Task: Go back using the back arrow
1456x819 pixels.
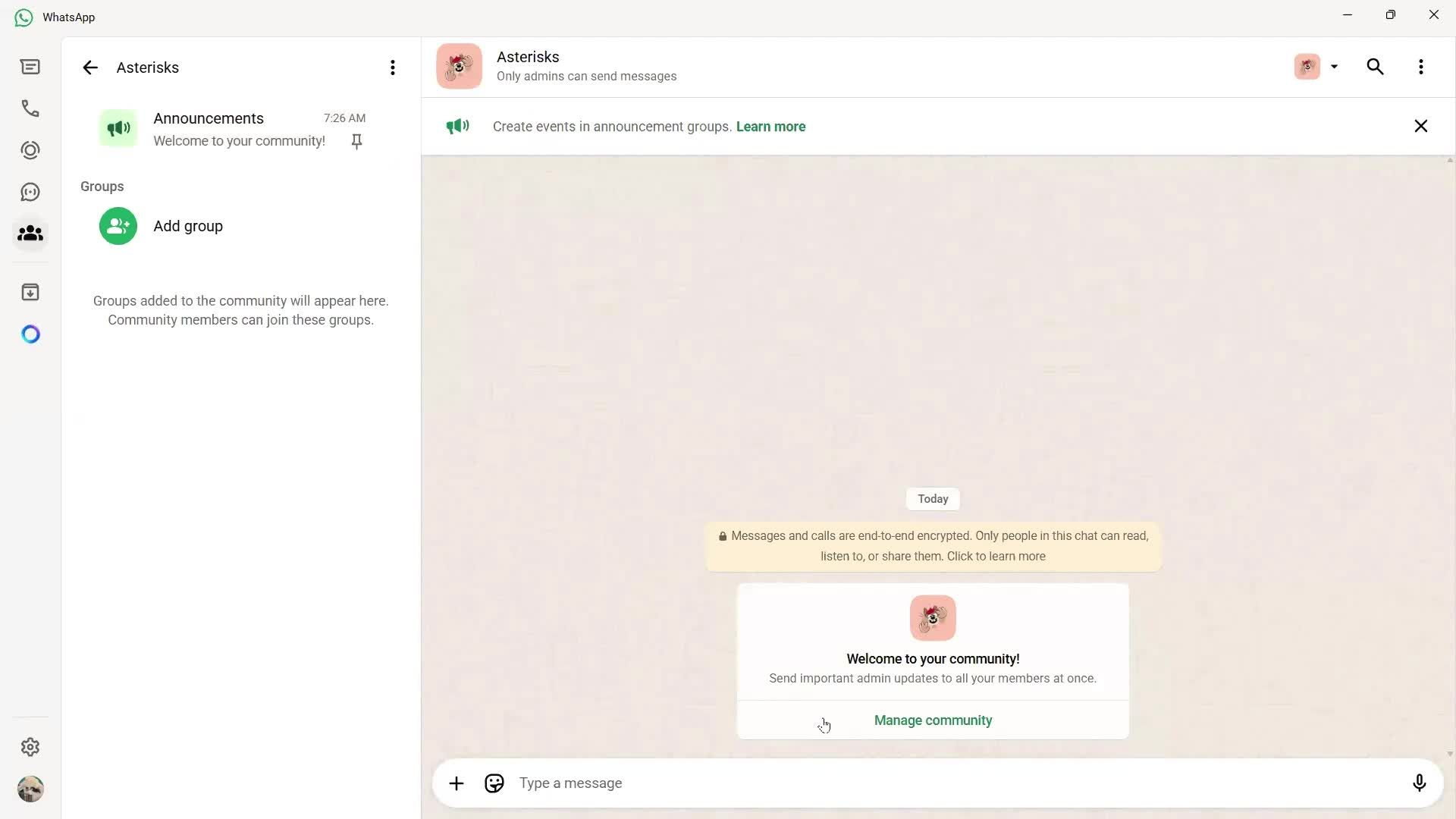Action: (x=89, y=67)
